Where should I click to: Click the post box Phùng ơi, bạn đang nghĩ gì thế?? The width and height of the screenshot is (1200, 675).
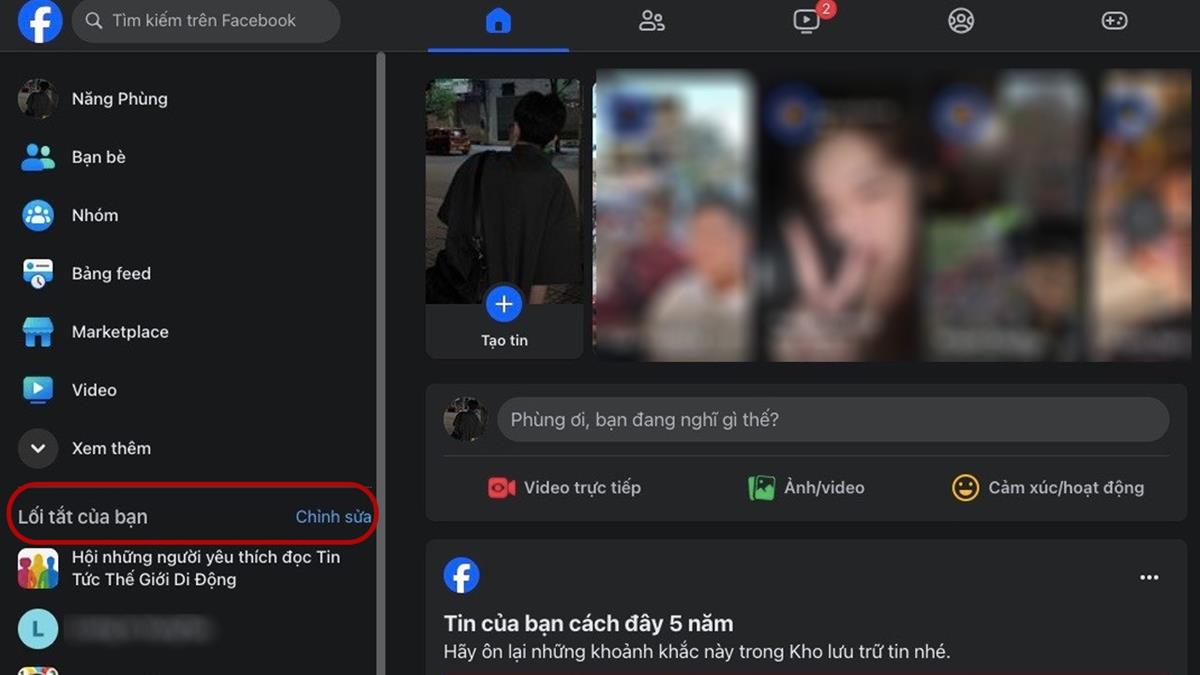[832, 420]
